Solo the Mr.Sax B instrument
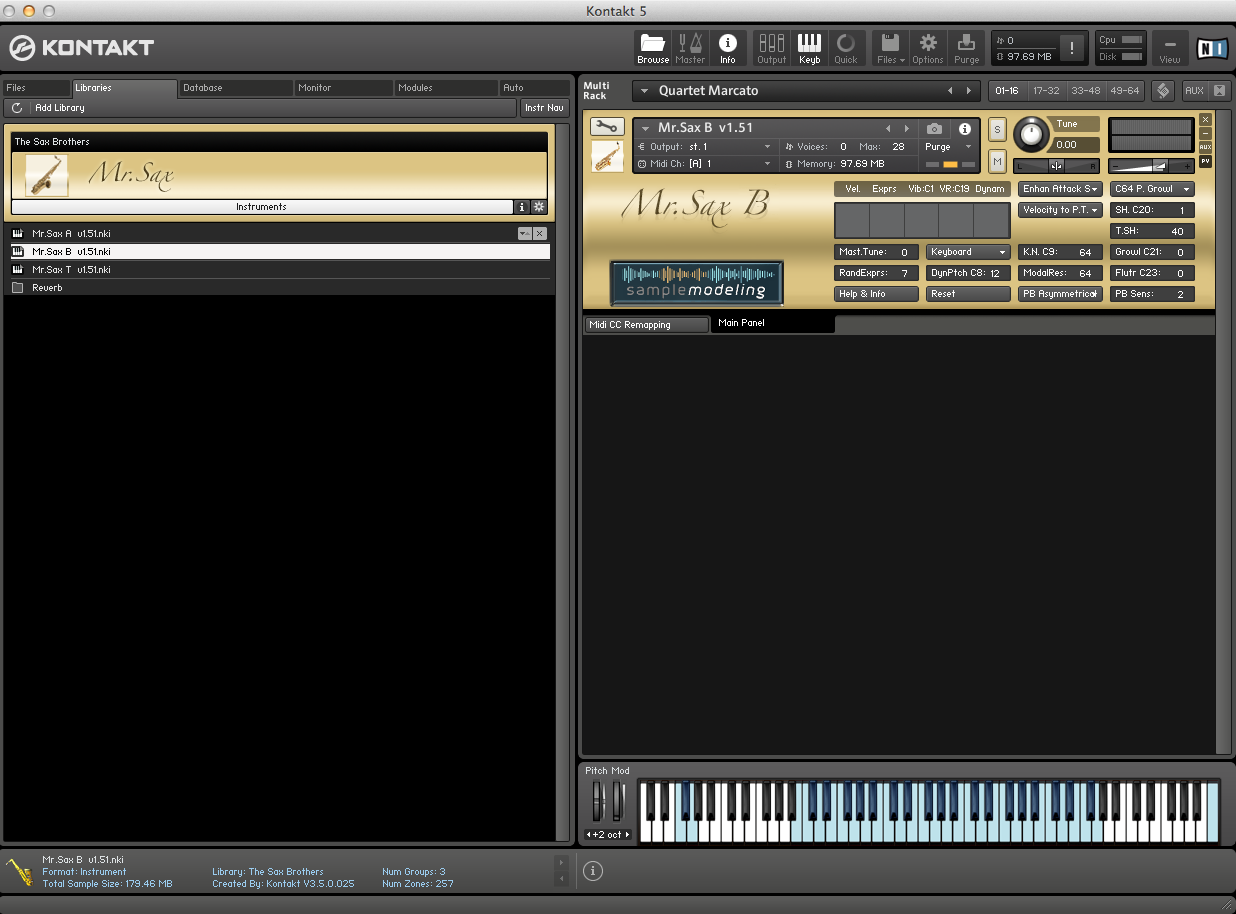1236x914 pixels. [997, 129]
